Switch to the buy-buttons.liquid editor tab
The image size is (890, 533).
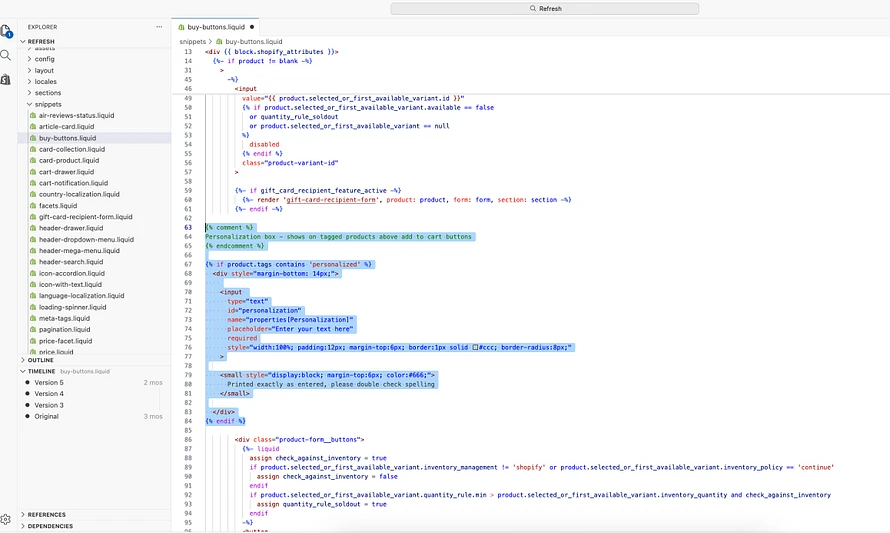coord(216,27)
